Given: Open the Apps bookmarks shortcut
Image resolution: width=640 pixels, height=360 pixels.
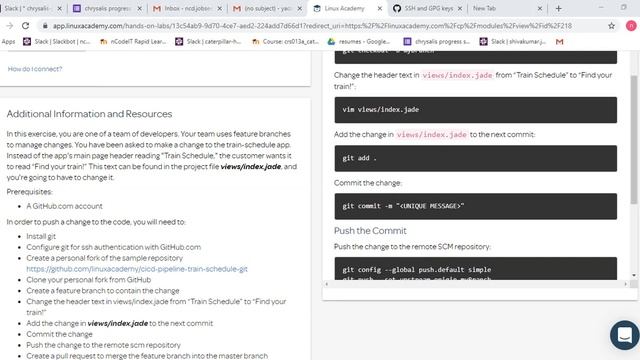Looking at the screenshot, I should pyautogui.click(x=8, y=41).
